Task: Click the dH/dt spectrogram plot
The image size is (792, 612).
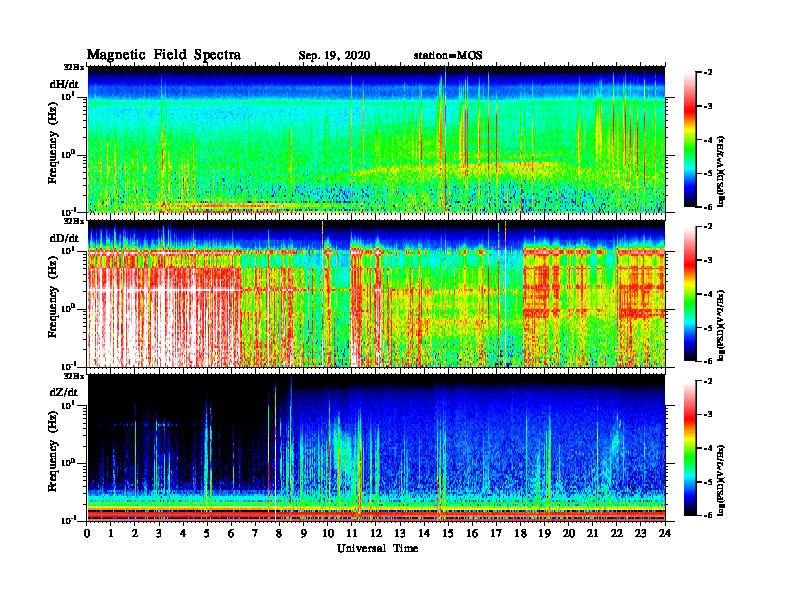Action: point(376,139)
